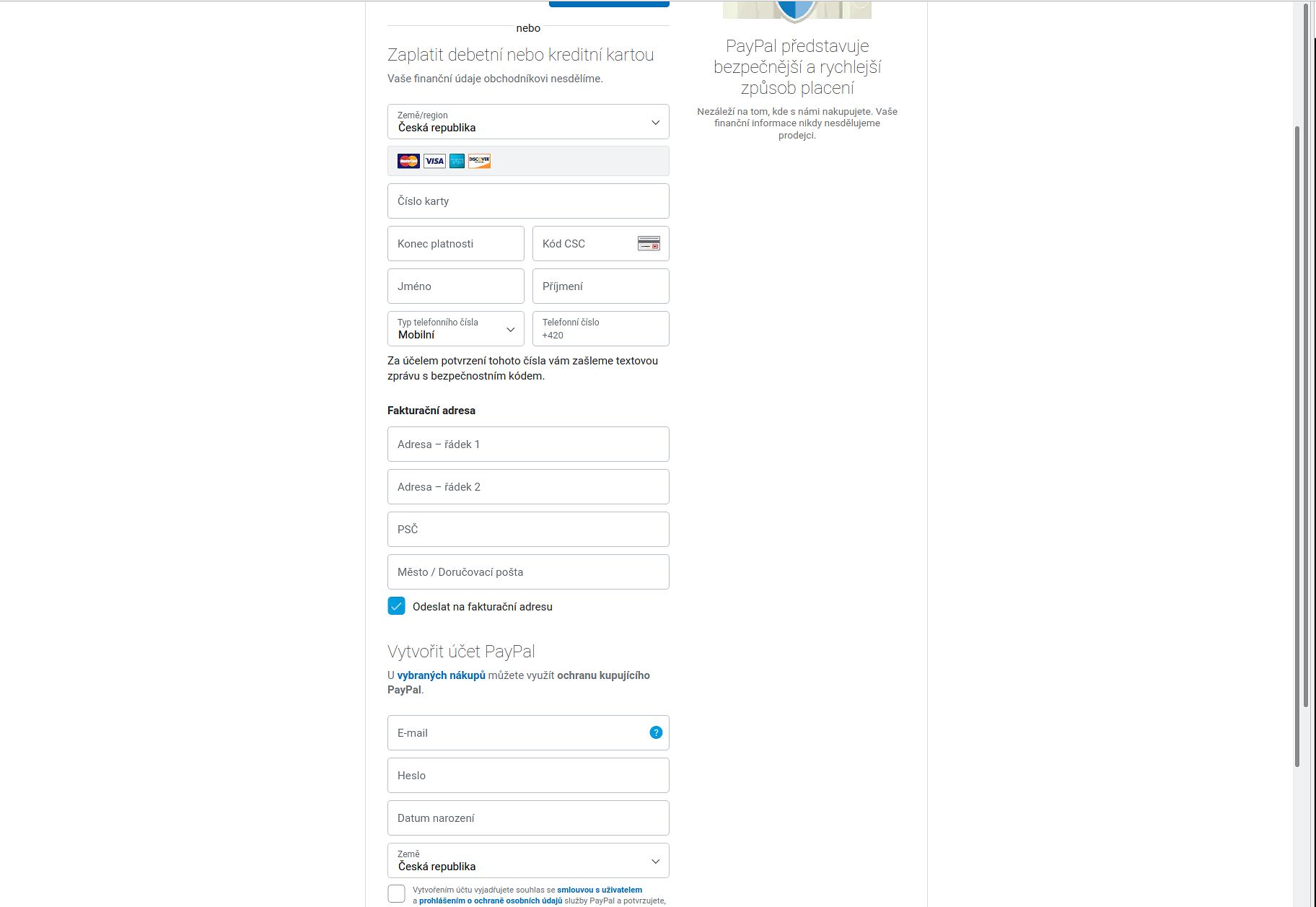
Task: Click the SMS confirmation notice text
Action: pyautogui.click(x=522, y=368)
